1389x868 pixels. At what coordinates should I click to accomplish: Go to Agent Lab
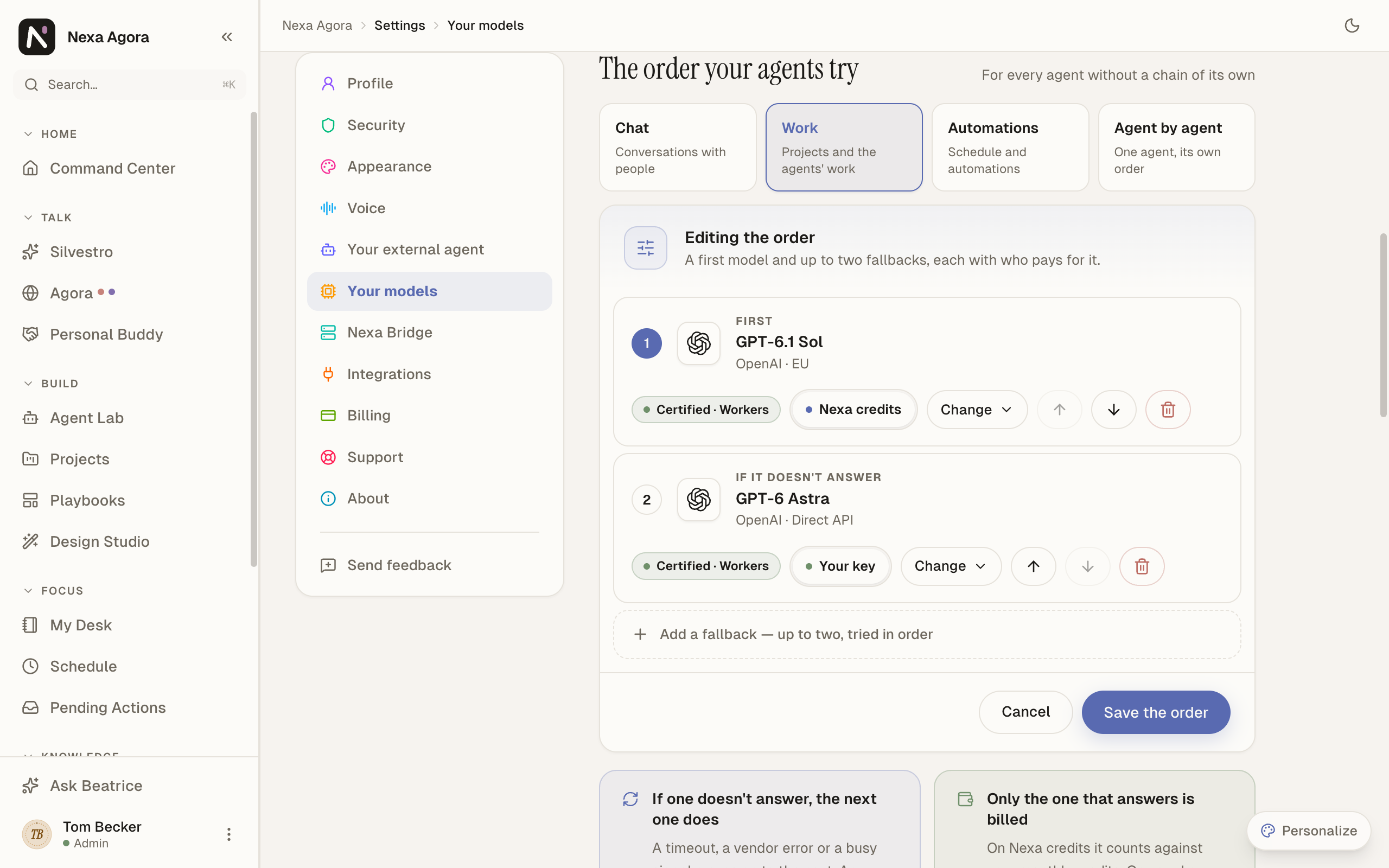(x=129, y=418)
